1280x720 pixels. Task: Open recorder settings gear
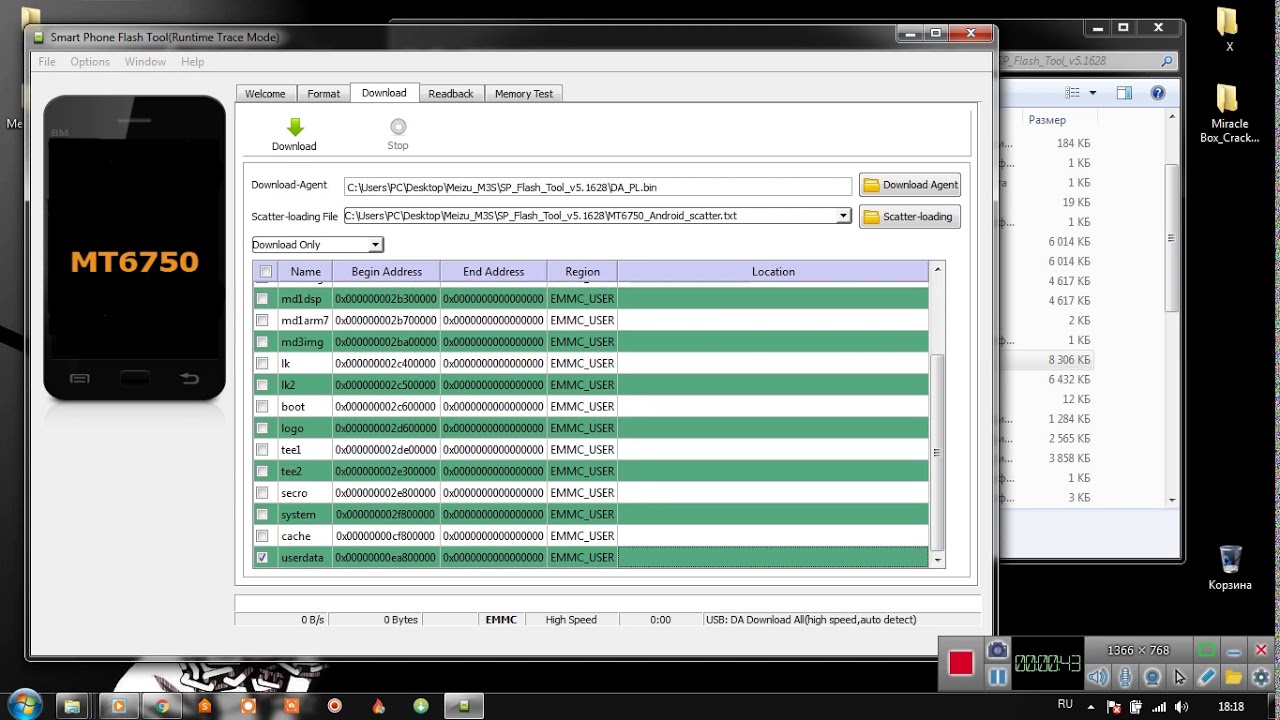coord(1261,677)
